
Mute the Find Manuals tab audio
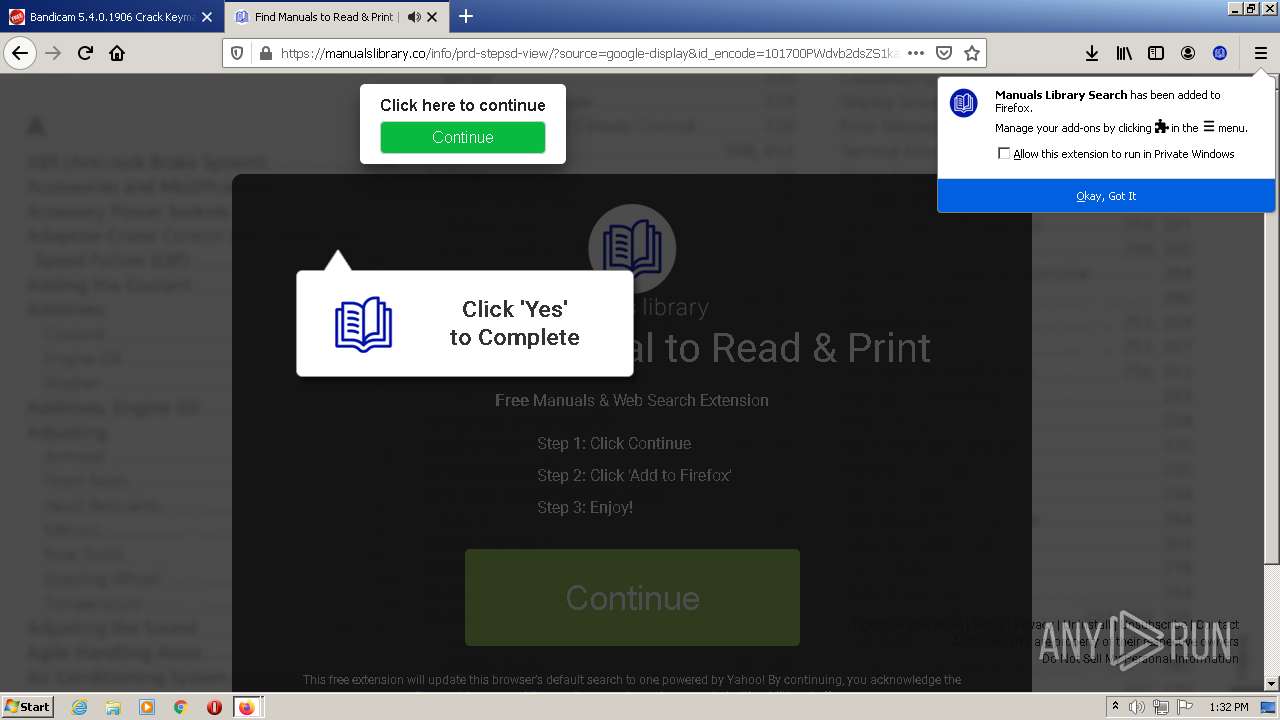(414, 17)
